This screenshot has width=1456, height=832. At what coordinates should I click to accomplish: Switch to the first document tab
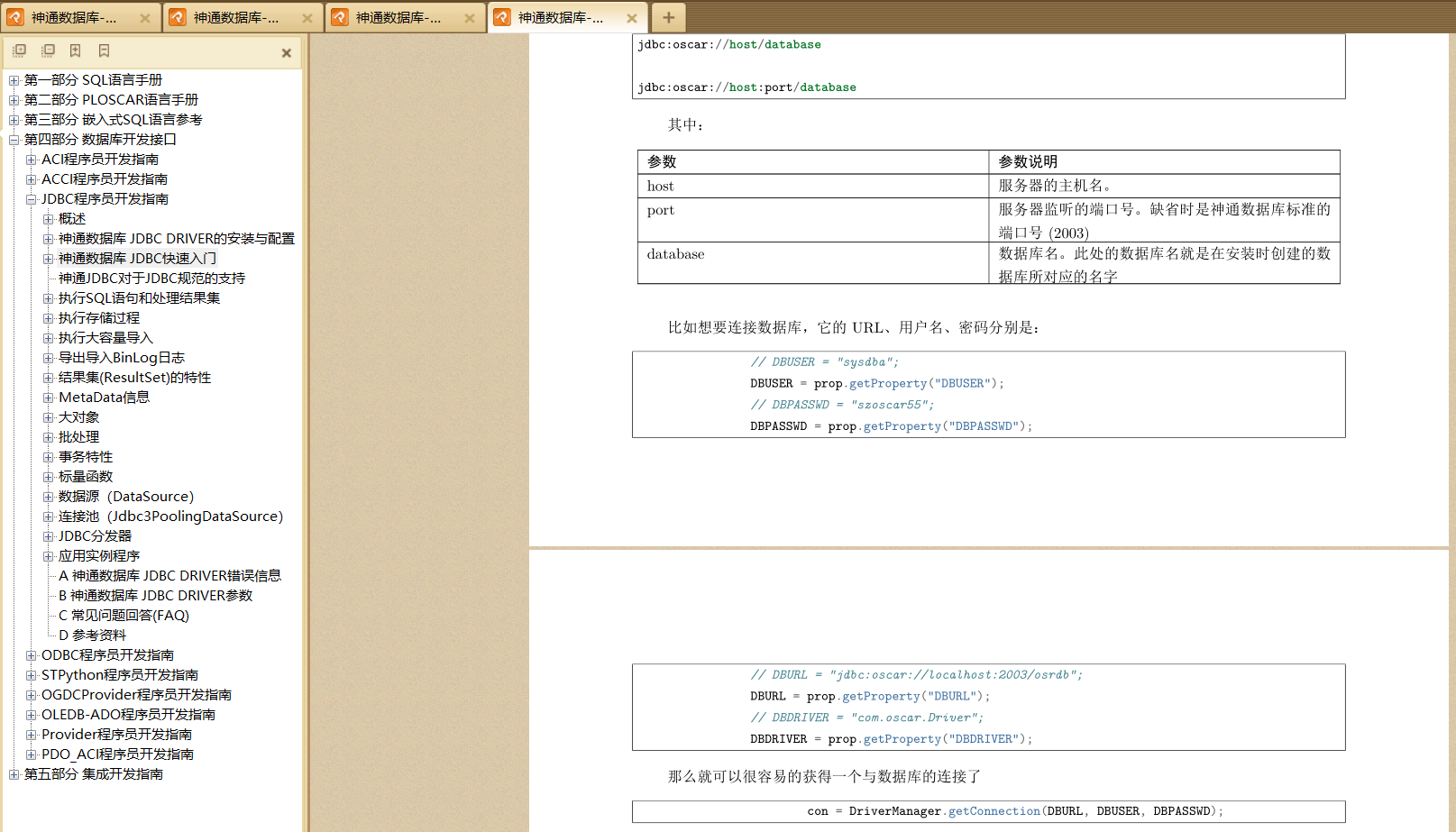click(x=73, y=18)
